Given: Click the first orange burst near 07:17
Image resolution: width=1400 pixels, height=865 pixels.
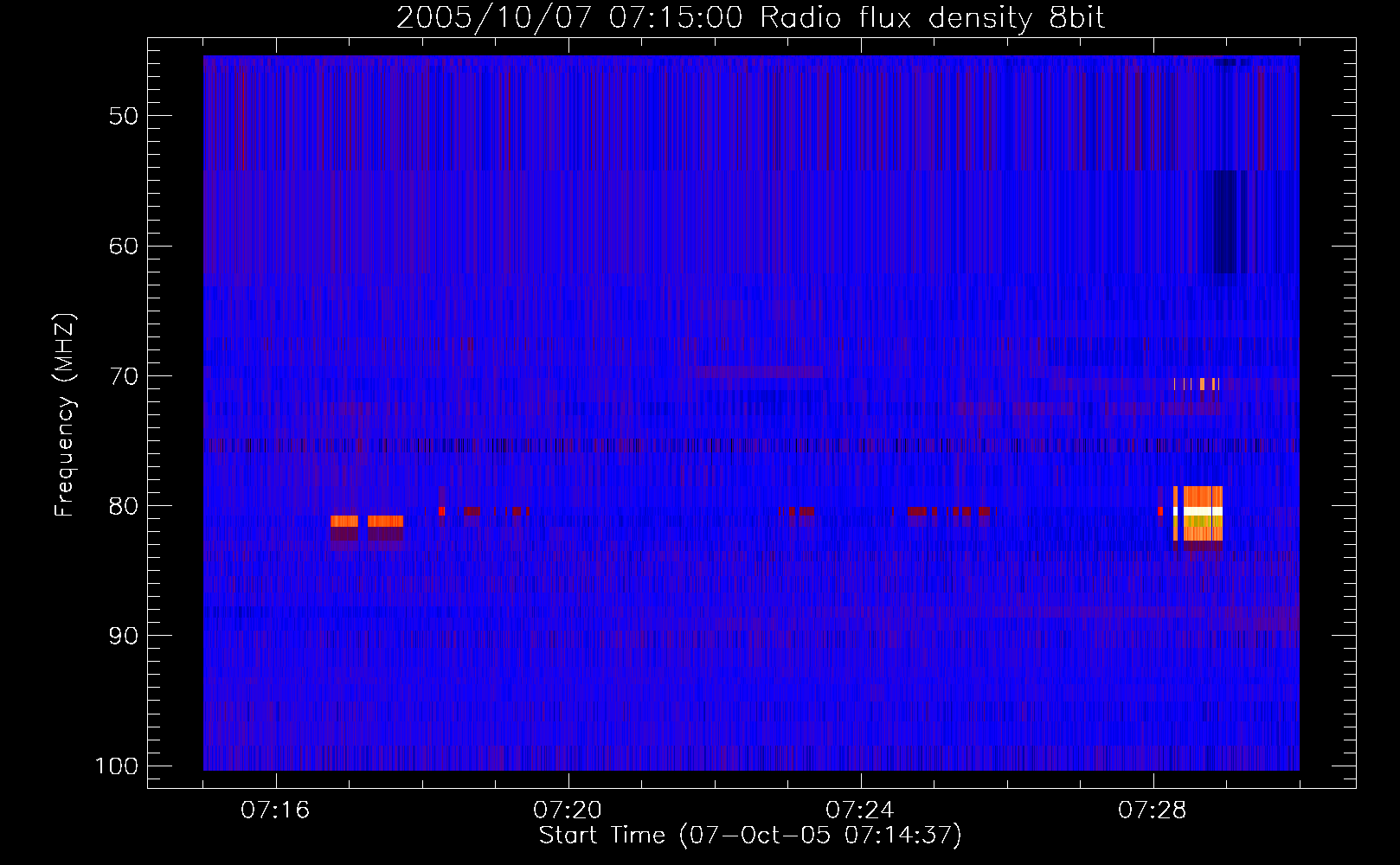Looking at the screenshot, I should click(x=344, y=521).
